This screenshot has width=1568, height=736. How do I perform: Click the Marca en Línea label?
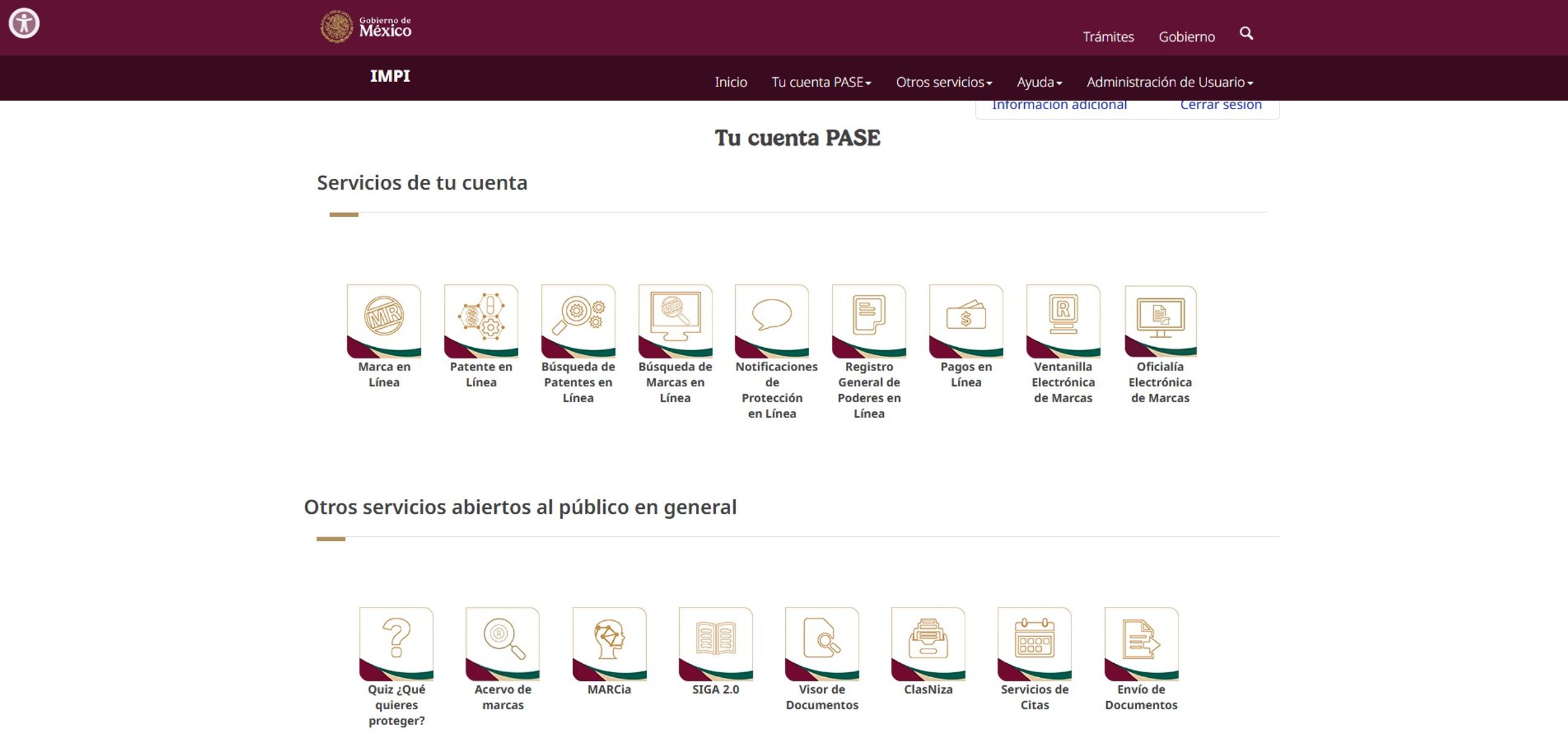point(384,374)
